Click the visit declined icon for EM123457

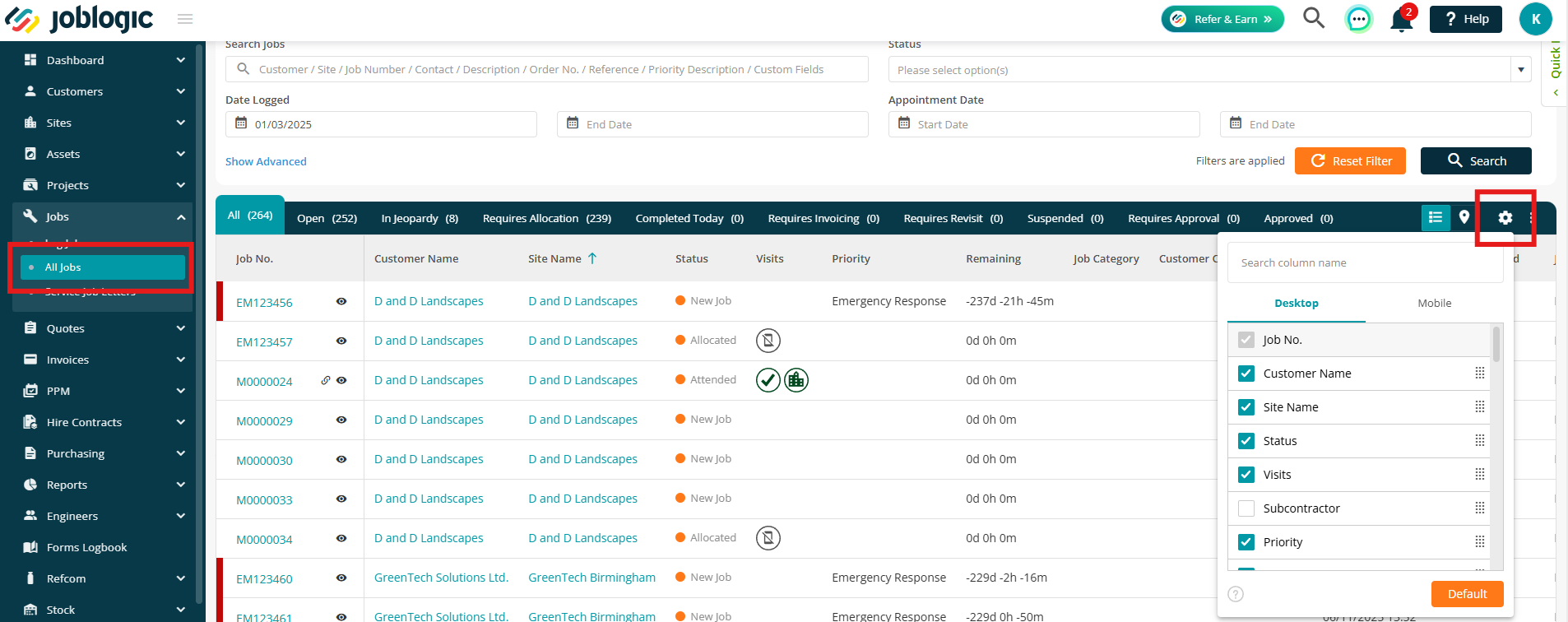(x=768, y=341)
